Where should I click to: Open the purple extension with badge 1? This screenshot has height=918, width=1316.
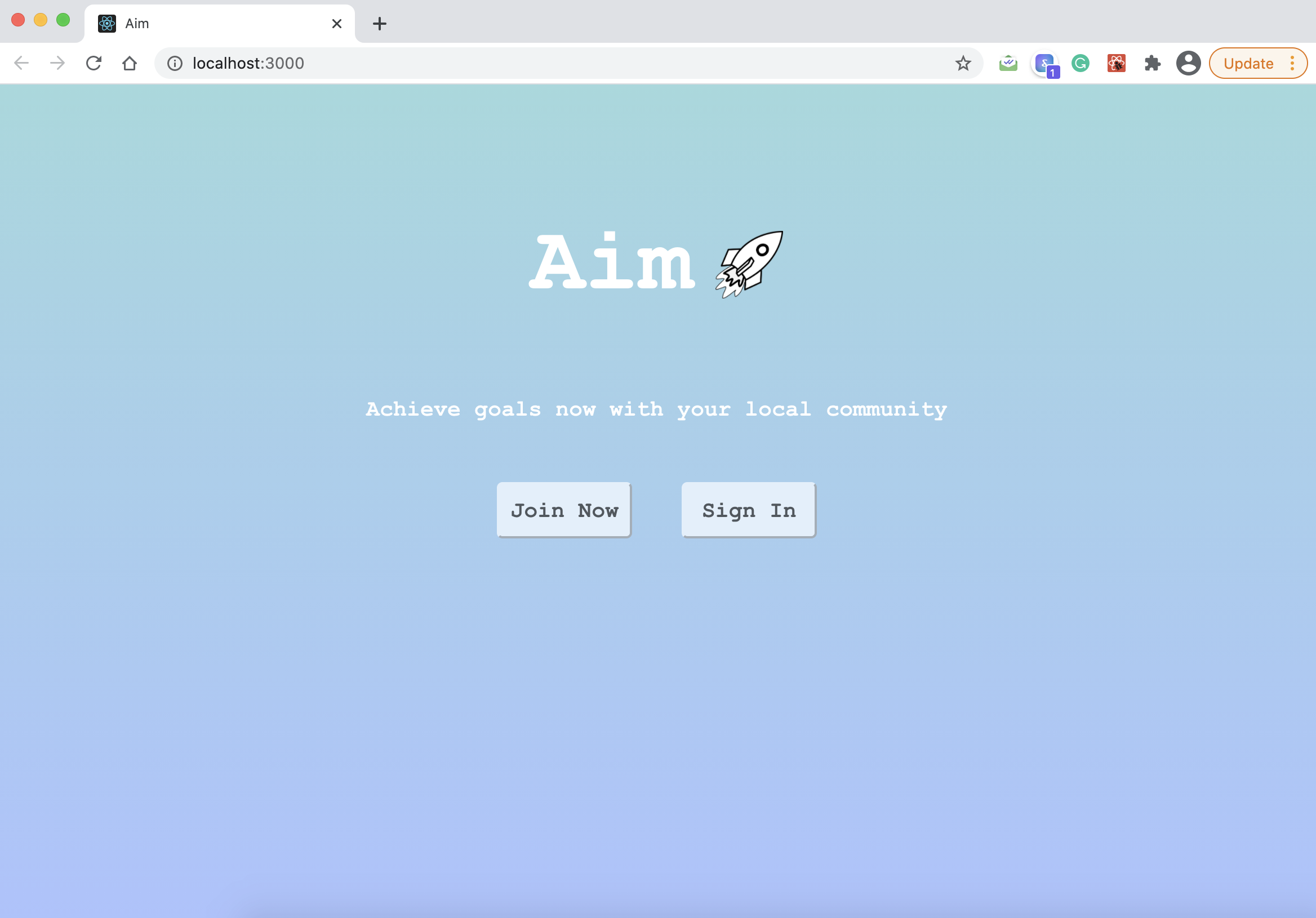pyautogui.click(x=1045, y=63)
